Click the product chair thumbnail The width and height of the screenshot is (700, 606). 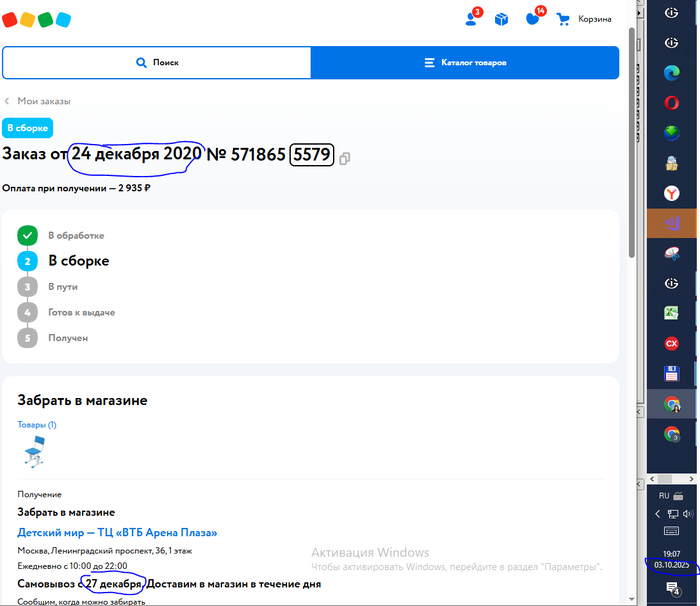click(36, 453)
